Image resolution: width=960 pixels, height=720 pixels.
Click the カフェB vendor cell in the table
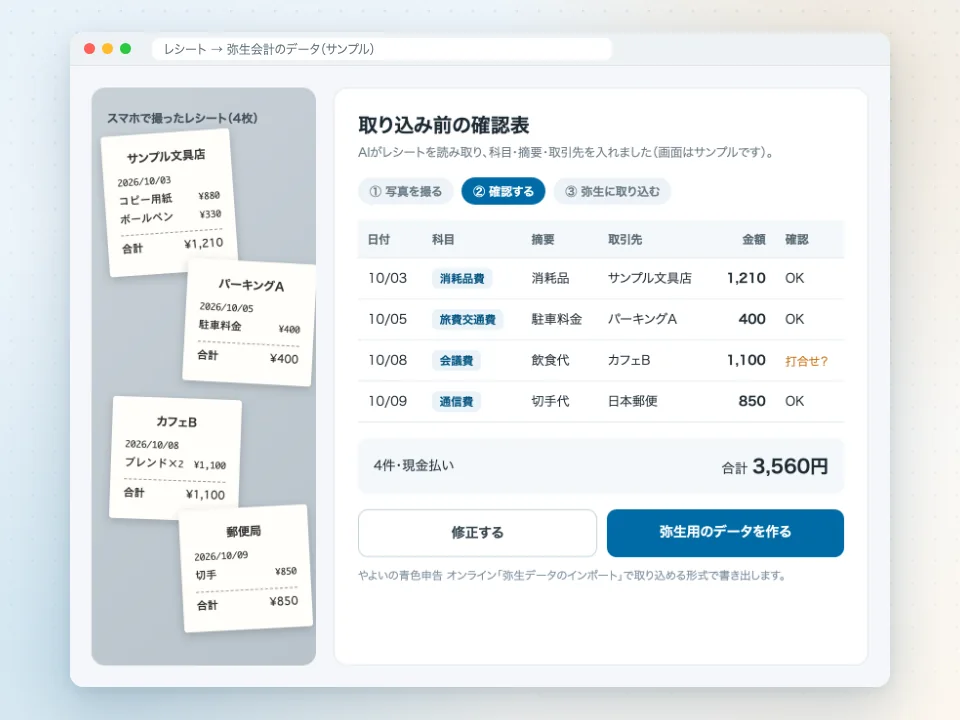pyautogui.click(x=629, y=360)
